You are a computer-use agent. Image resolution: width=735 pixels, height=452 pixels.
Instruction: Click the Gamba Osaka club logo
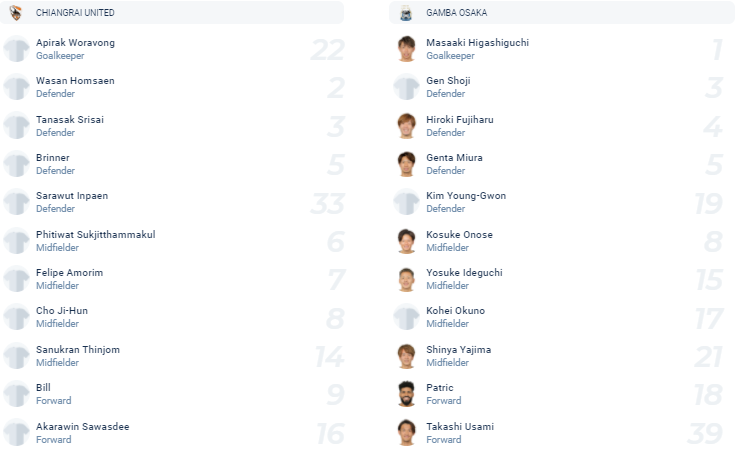coord(406,13)
